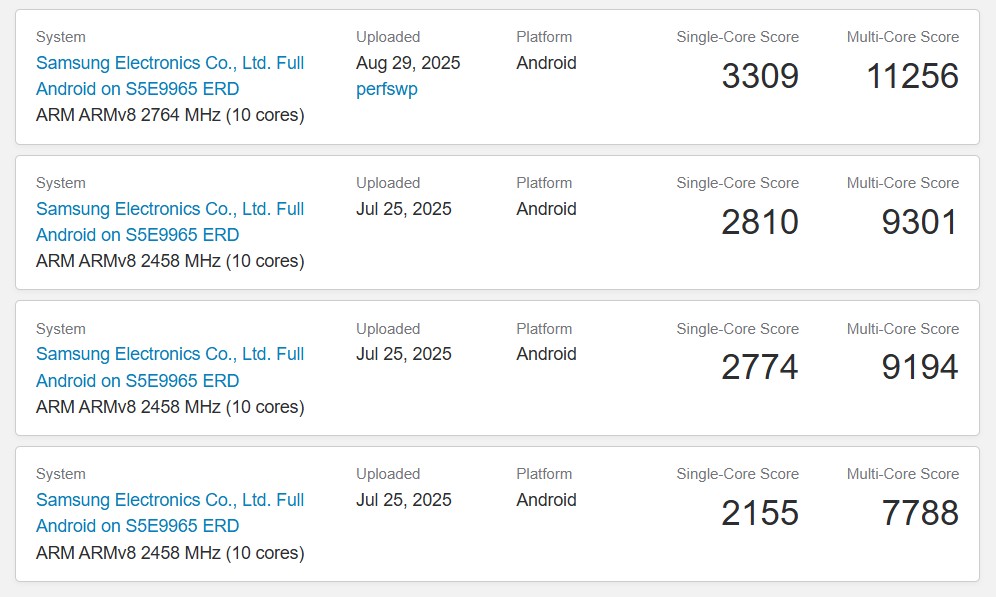Open the Samsung system link beside score 3309
The width and height of the screenshot is (996, 597).
point(170,76)
